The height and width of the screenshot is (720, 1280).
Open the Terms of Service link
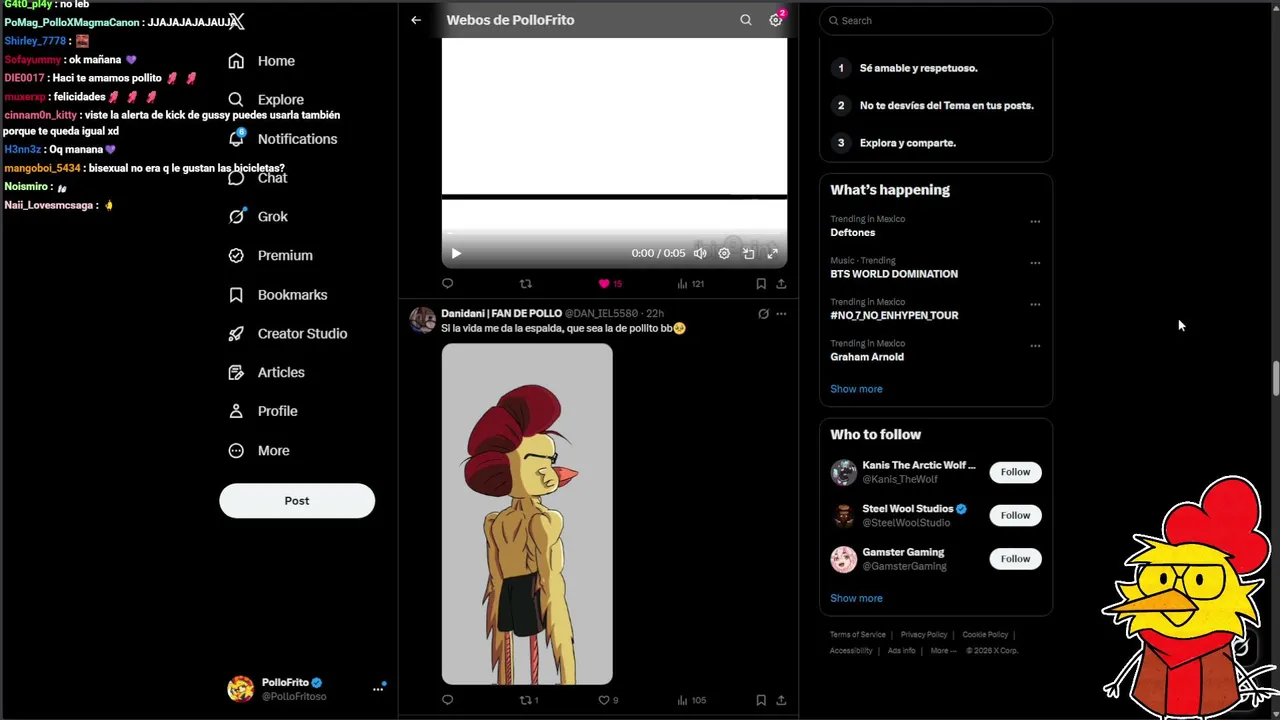pyautogui.click(x=858, y=635)
